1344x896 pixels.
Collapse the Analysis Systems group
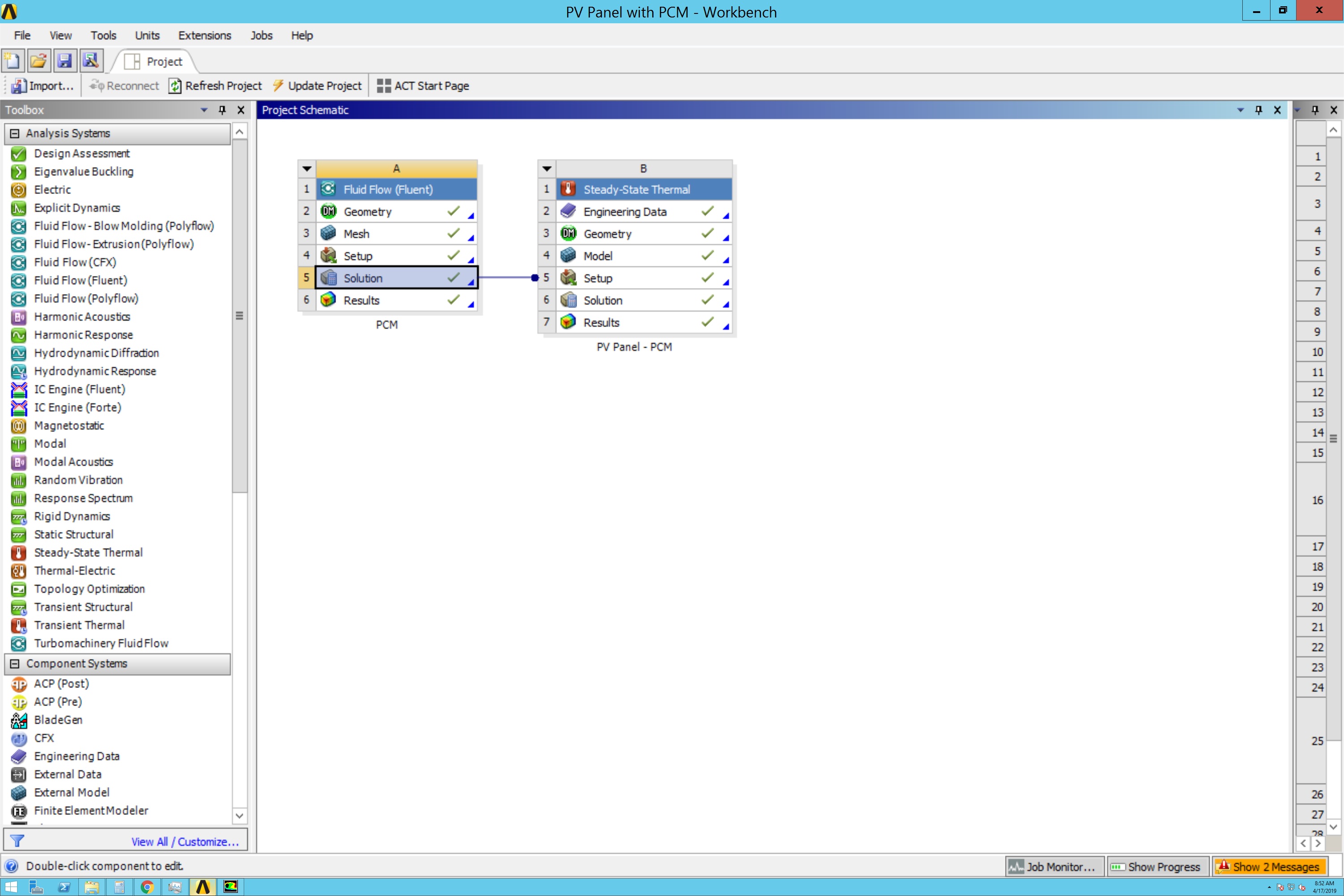tap(15, 133)
